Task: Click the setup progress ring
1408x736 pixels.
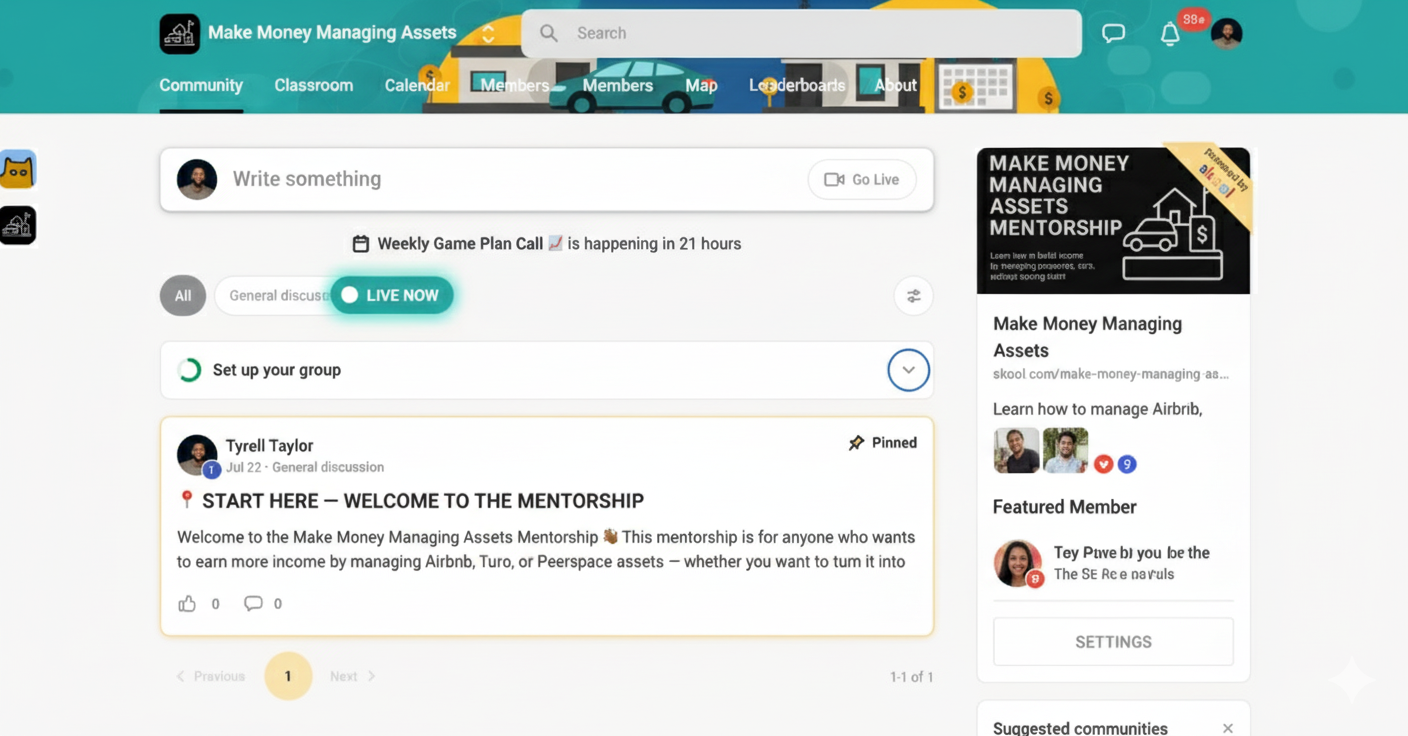Action: pos(189,370)
